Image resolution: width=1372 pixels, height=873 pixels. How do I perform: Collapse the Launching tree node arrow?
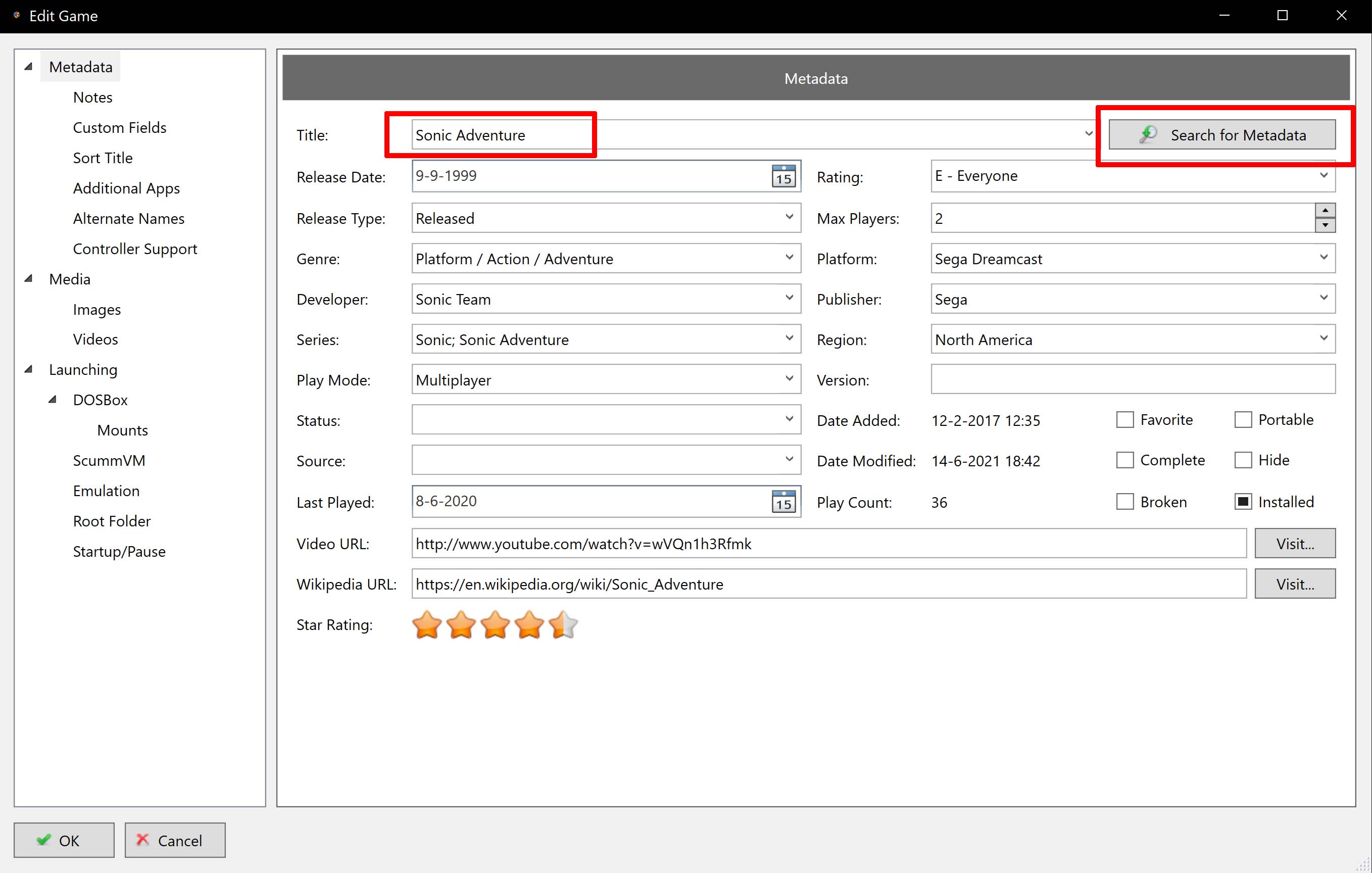point(28,369)
